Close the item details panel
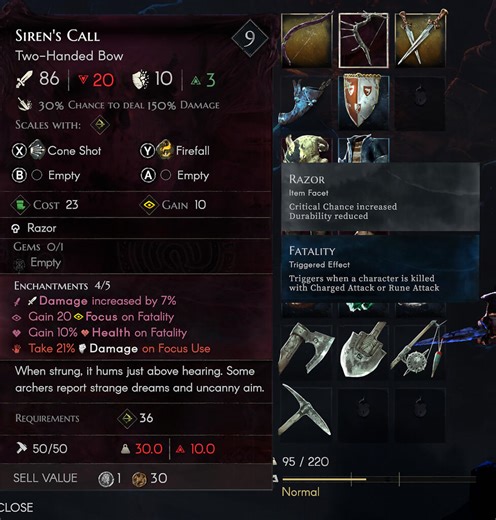The image size is (496, 520). [x=16, y=507]
